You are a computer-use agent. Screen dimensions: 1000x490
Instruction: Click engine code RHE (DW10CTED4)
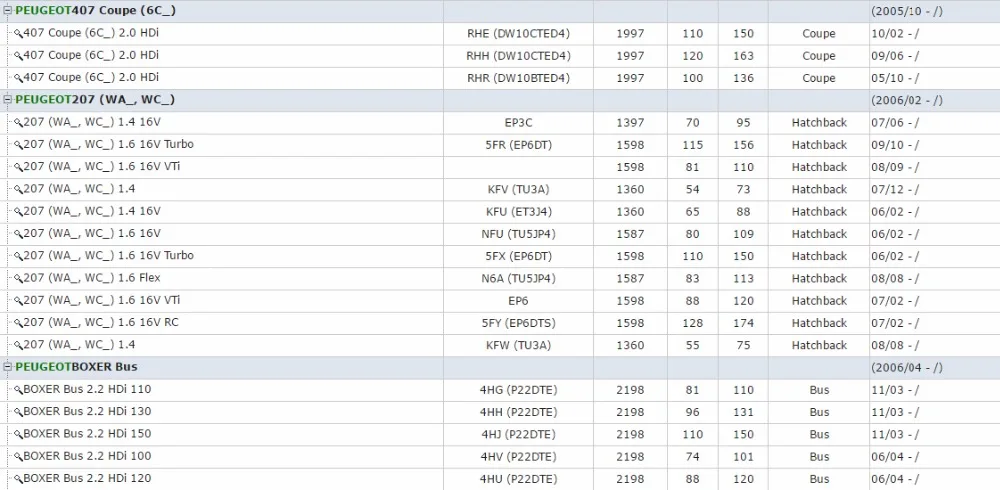click(x=518, y=34)
